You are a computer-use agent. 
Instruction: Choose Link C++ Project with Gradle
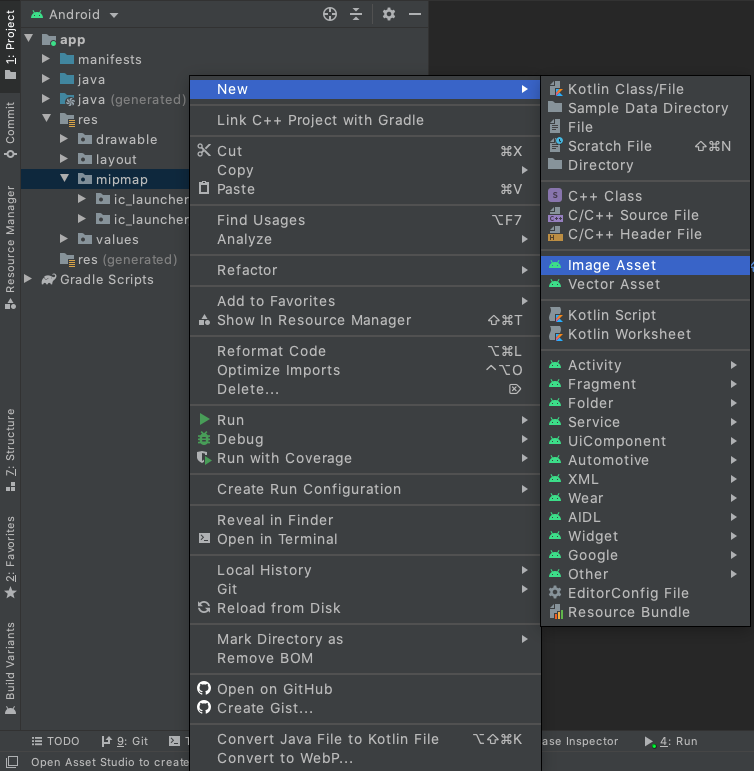point(365,120)
